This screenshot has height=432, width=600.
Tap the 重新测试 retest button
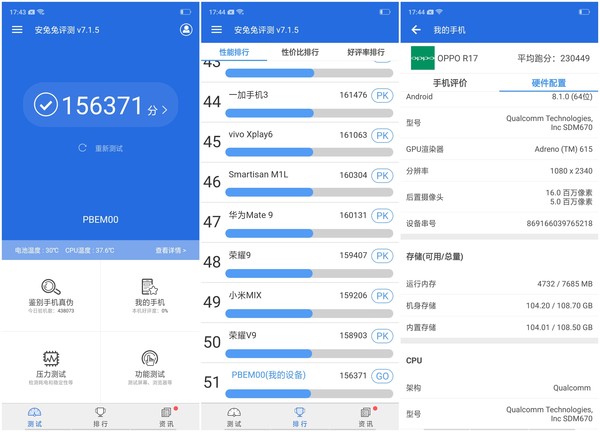click(101, 148)
